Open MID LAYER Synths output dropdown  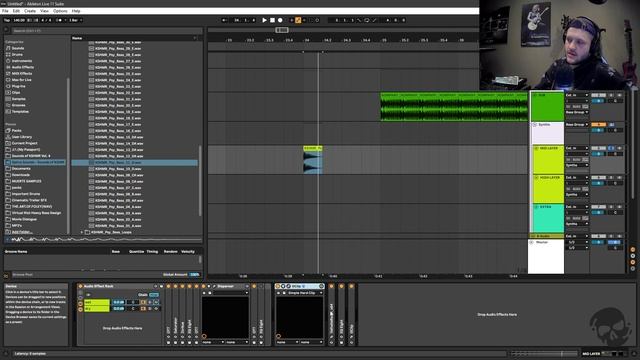[x=577, y=165]
